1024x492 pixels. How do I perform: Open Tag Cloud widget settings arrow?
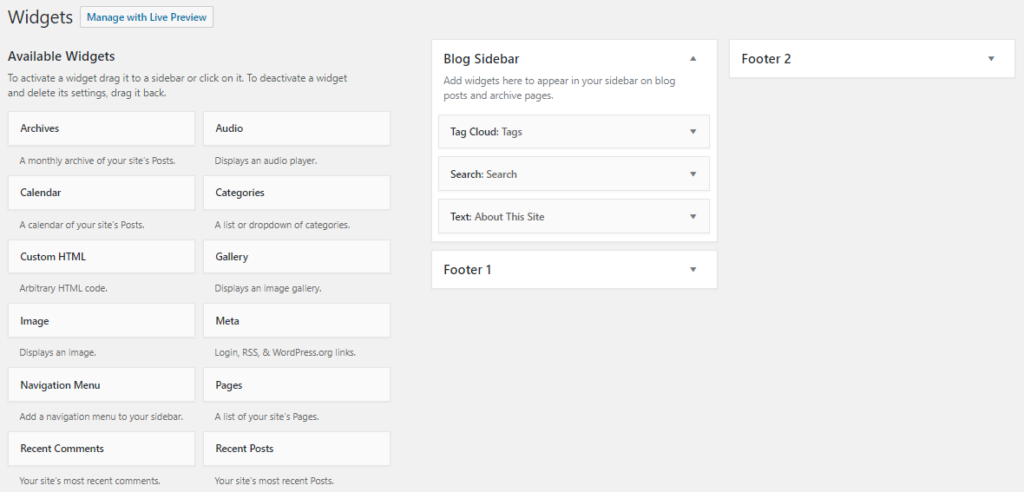[692, 131]
